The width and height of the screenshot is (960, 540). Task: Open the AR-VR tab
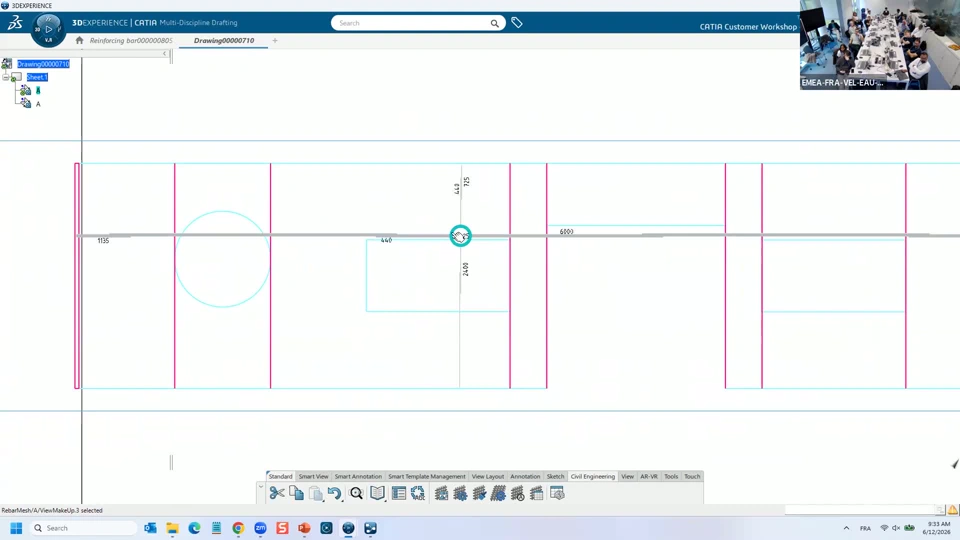pyautogui.click(x=649, y=476)
